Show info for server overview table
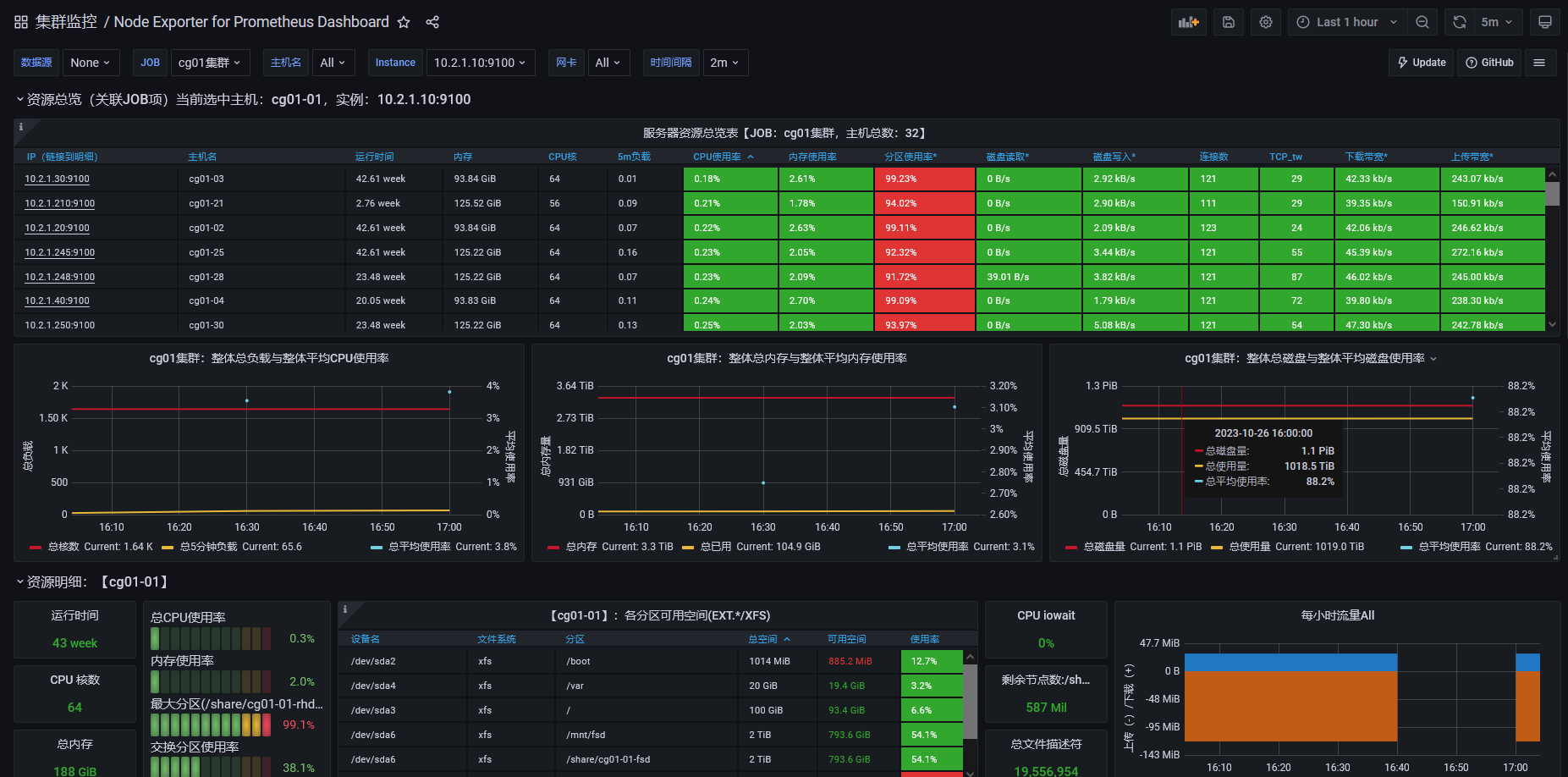Screen dimensions: 1568x777 [x=21, y=127]
